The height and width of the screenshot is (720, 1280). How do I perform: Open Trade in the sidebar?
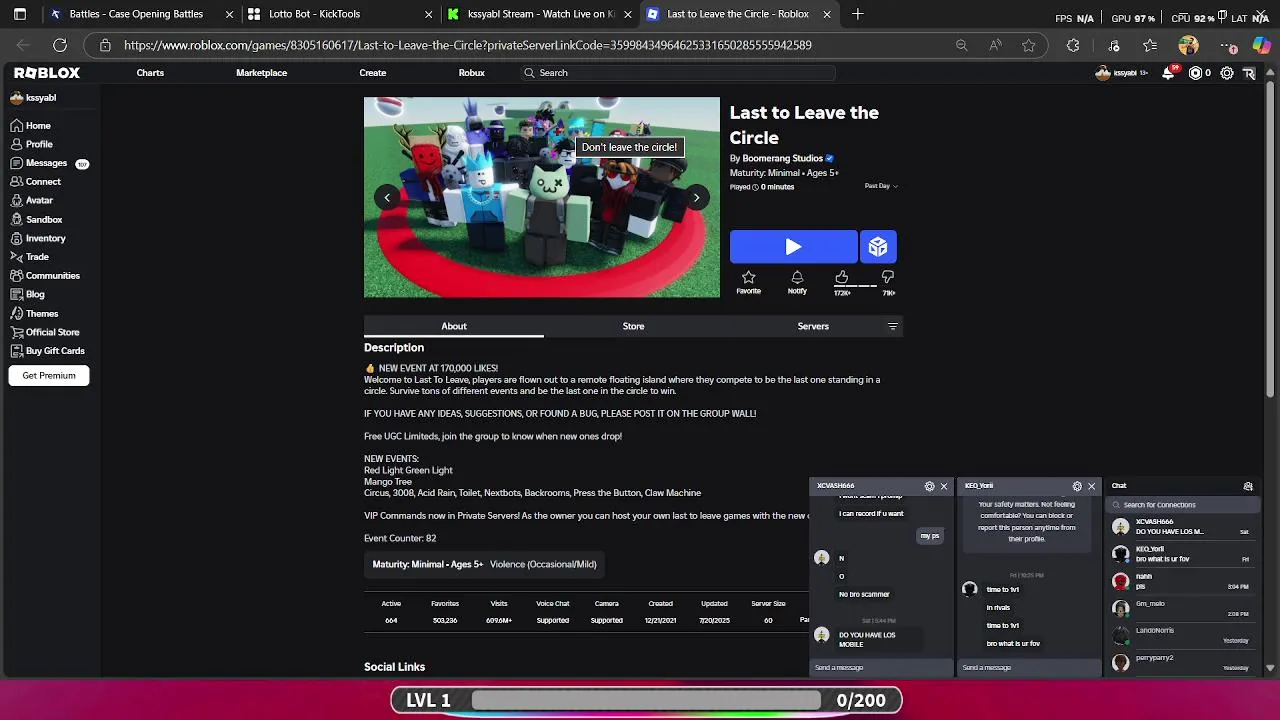(29, 257)
